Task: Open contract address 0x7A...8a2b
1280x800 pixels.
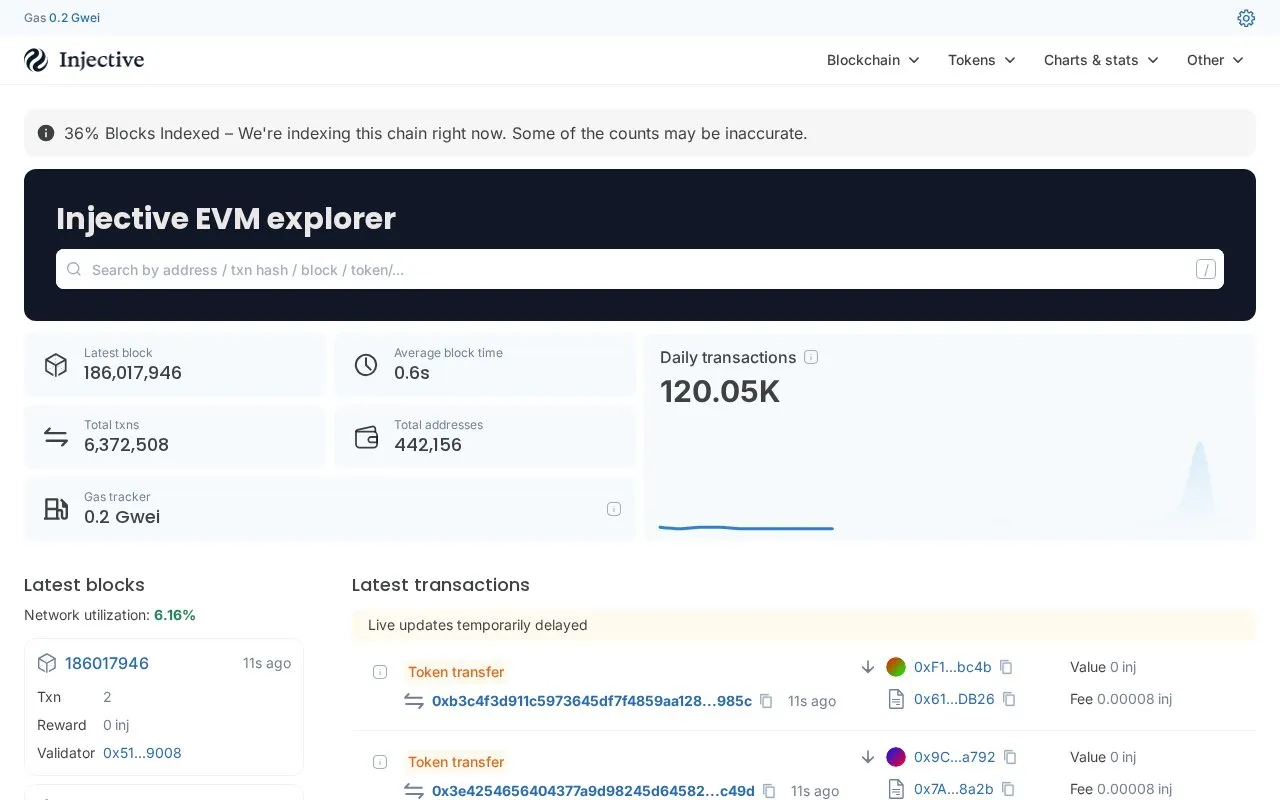Action: 954,789
